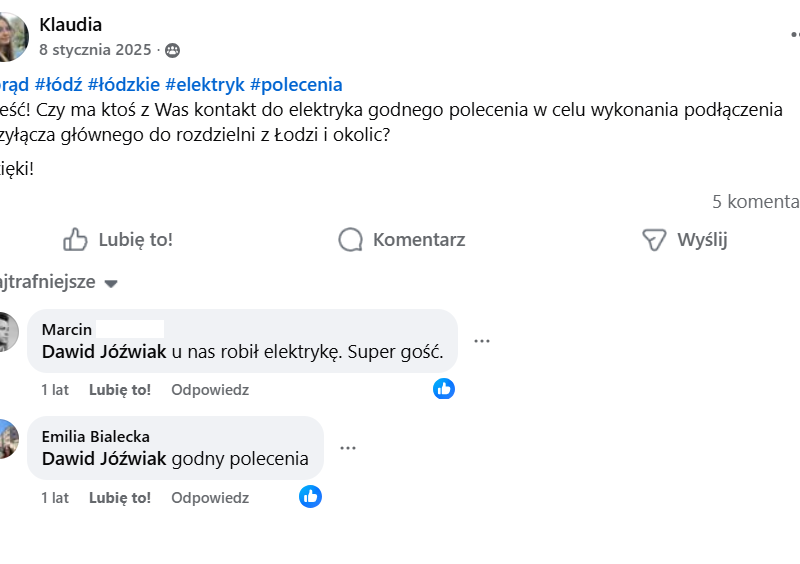800x564 pixels.
Task: Open post options menu at top right
Action: (x=795, y=34)
